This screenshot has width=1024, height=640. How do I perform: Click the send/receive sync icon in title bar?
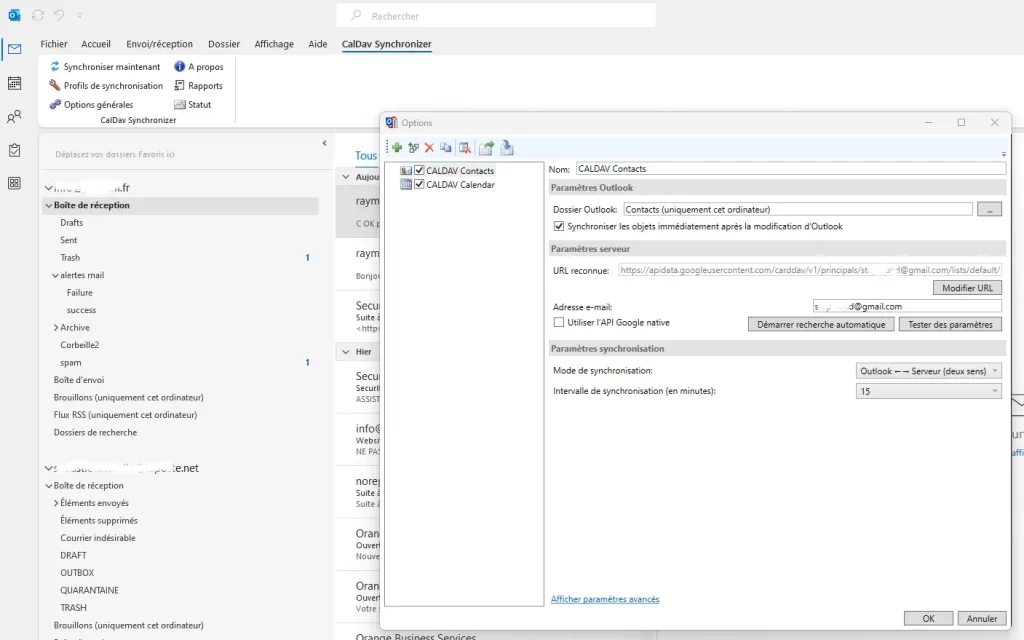click(x=38, y=15)
